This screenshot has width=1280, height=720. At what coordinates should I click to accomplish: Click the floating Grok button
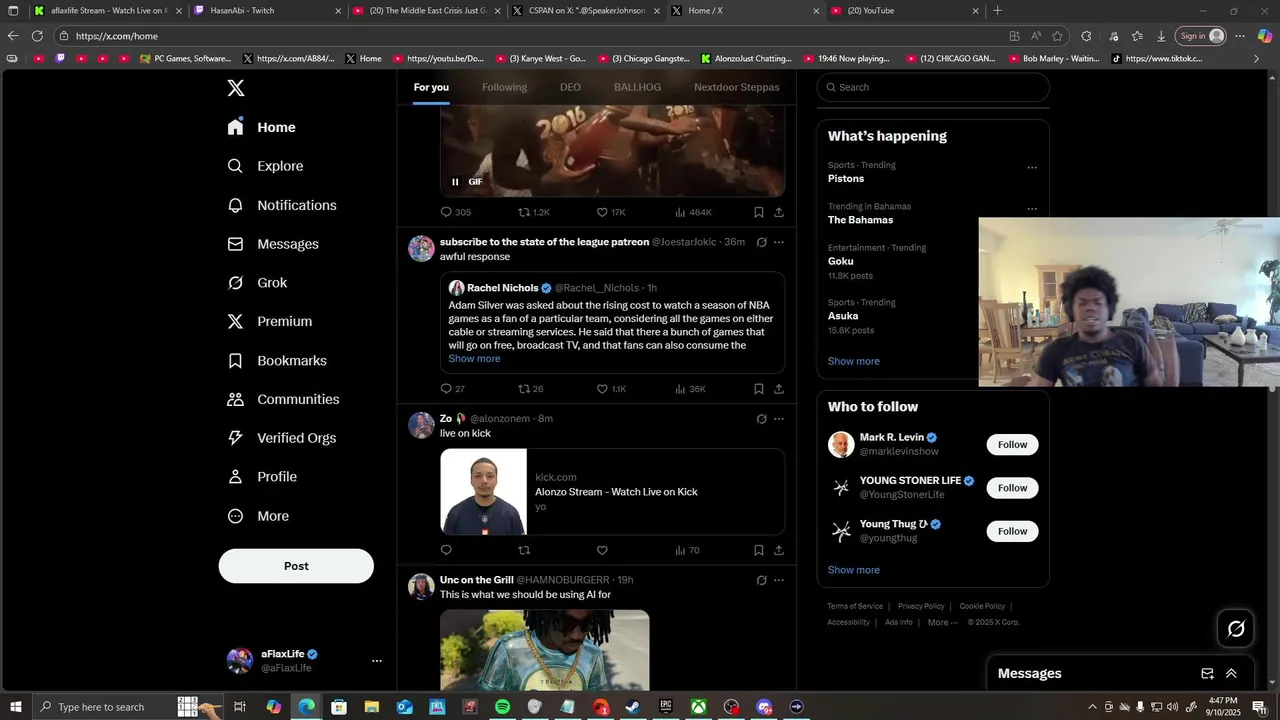(x=1236, y=629)
